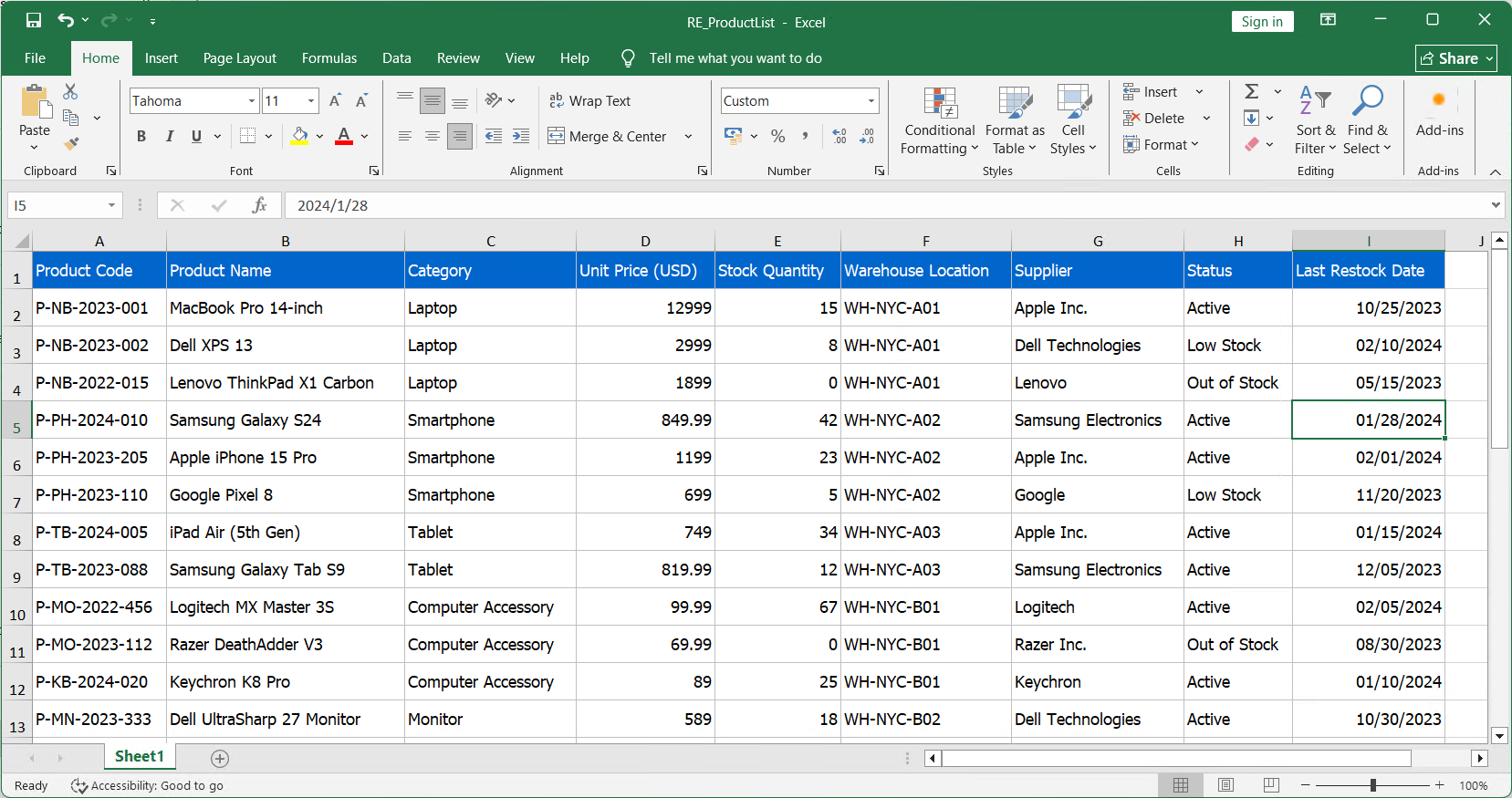Open the font size dropdown
This screenshot has height=798, width=1512.
click(x=311, y=100)
